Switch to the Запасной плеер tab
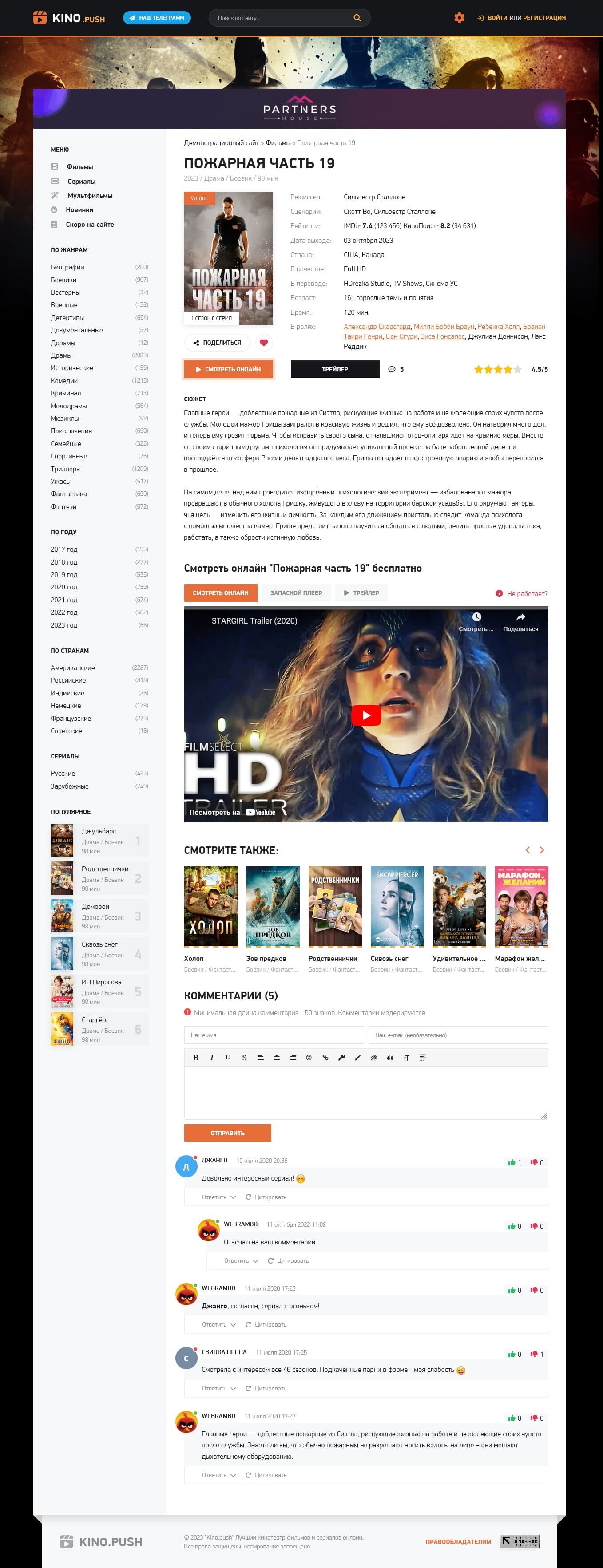 296,593
